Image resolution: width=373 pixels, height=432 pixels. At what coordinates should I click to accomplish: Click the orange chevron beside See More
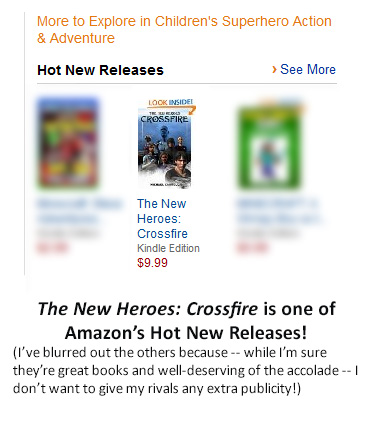coord(274,70)
